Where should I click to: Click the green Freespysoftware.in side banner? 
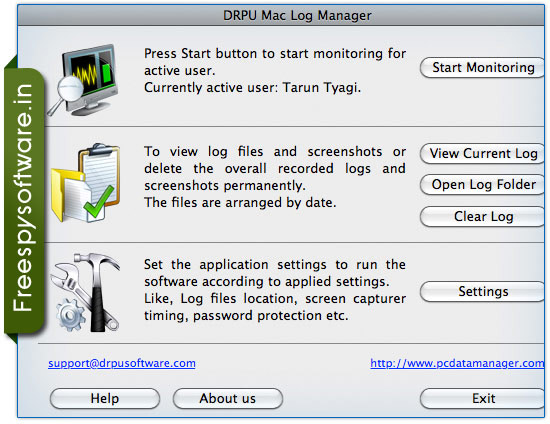[x=24, y=200]
